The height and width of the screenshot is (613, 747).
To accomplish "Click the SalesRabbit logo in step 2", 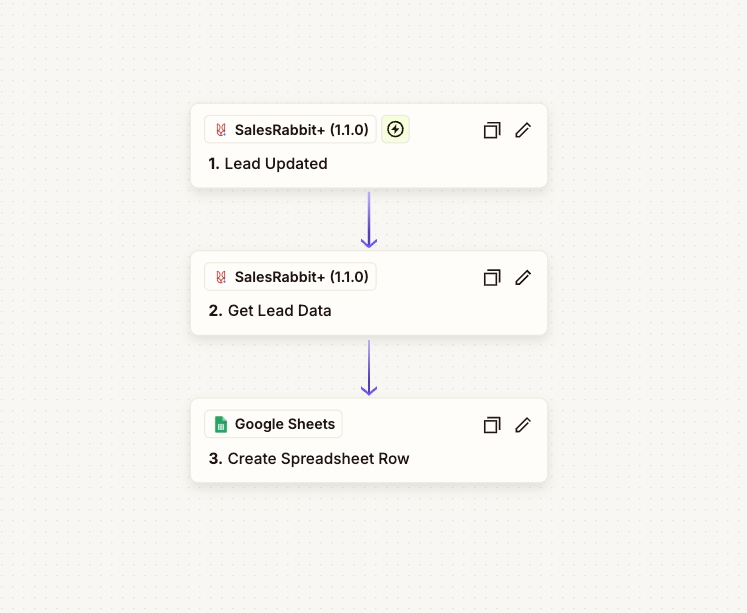I will pos(221,277).
